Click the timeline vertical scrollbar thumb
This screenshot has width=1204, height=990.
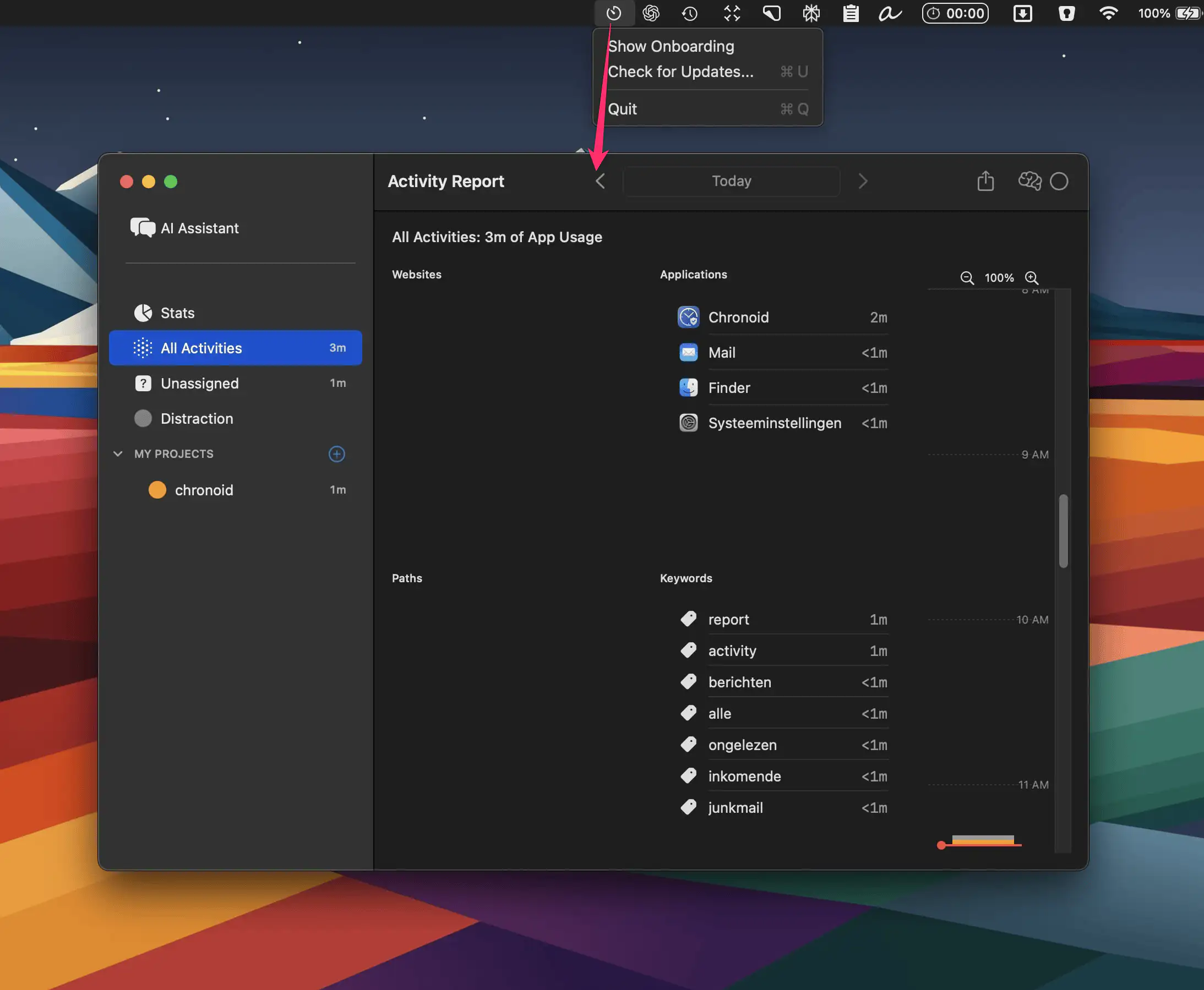[1063, 531]
